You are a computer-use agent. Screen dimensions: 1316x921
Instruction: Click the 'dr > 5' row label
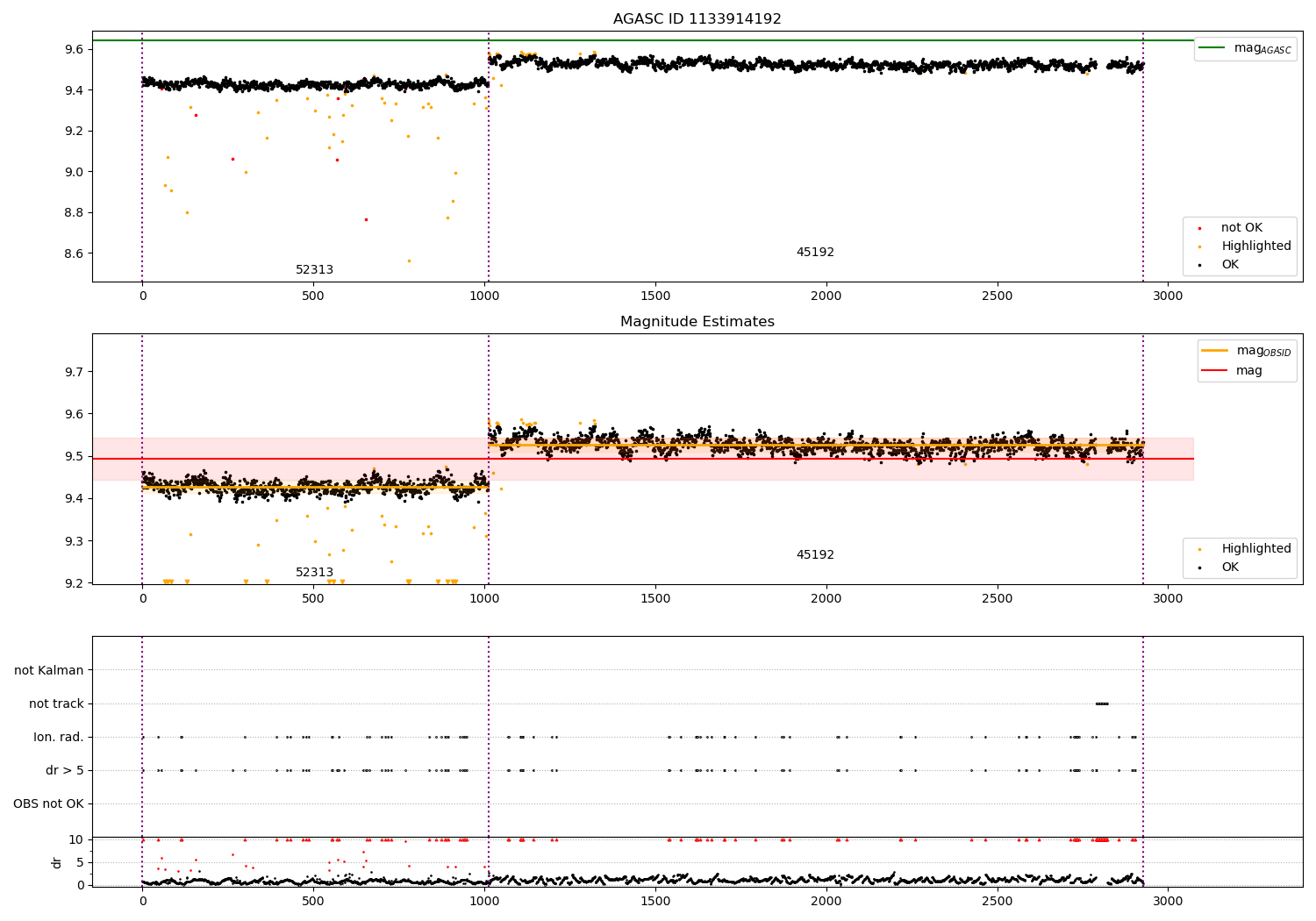(x=65, y=771)
